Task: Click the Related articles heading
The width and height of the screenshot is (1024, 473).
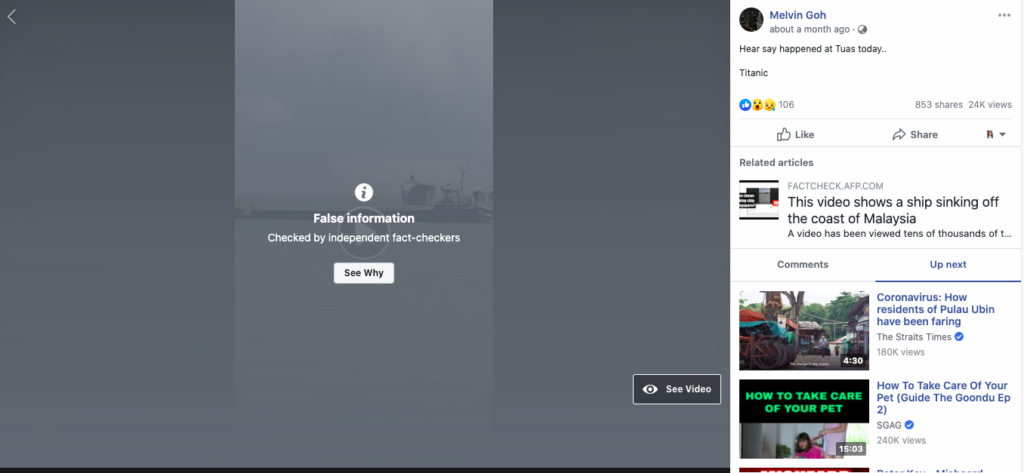Action: (776, 163)
